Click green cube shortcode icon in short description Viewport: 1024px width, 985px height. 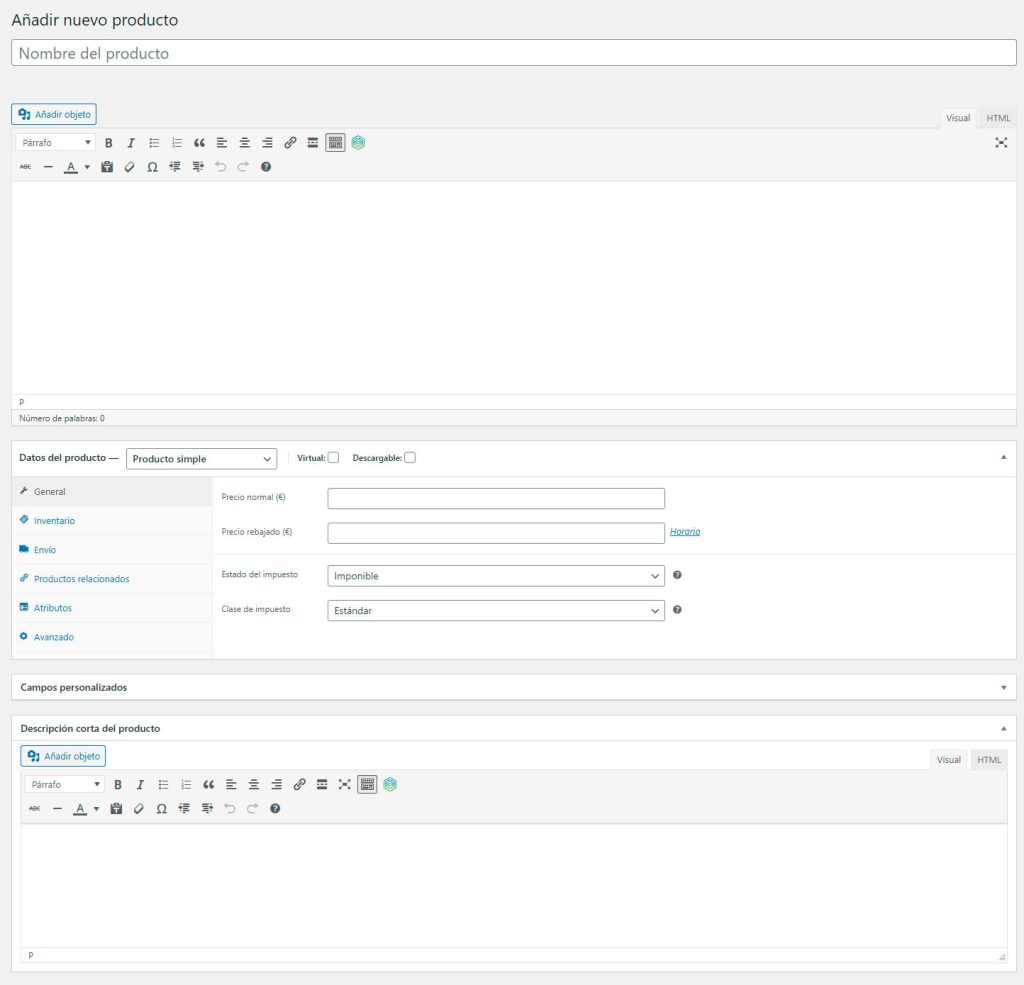pos(390,784)
